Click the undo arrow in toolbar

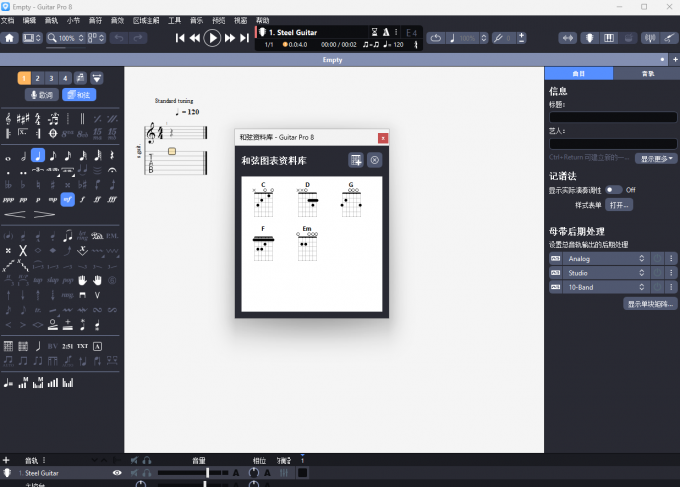click(119, 38)
